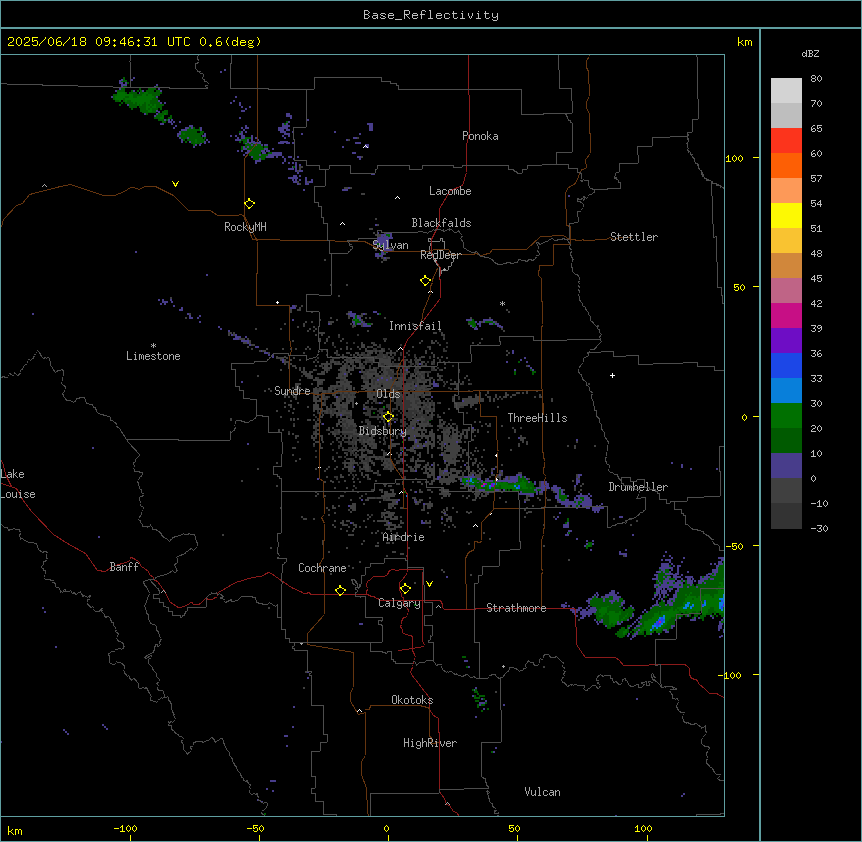Click the Blackfalds label
This screenshot has width=862, height=842.
(441, 223)
